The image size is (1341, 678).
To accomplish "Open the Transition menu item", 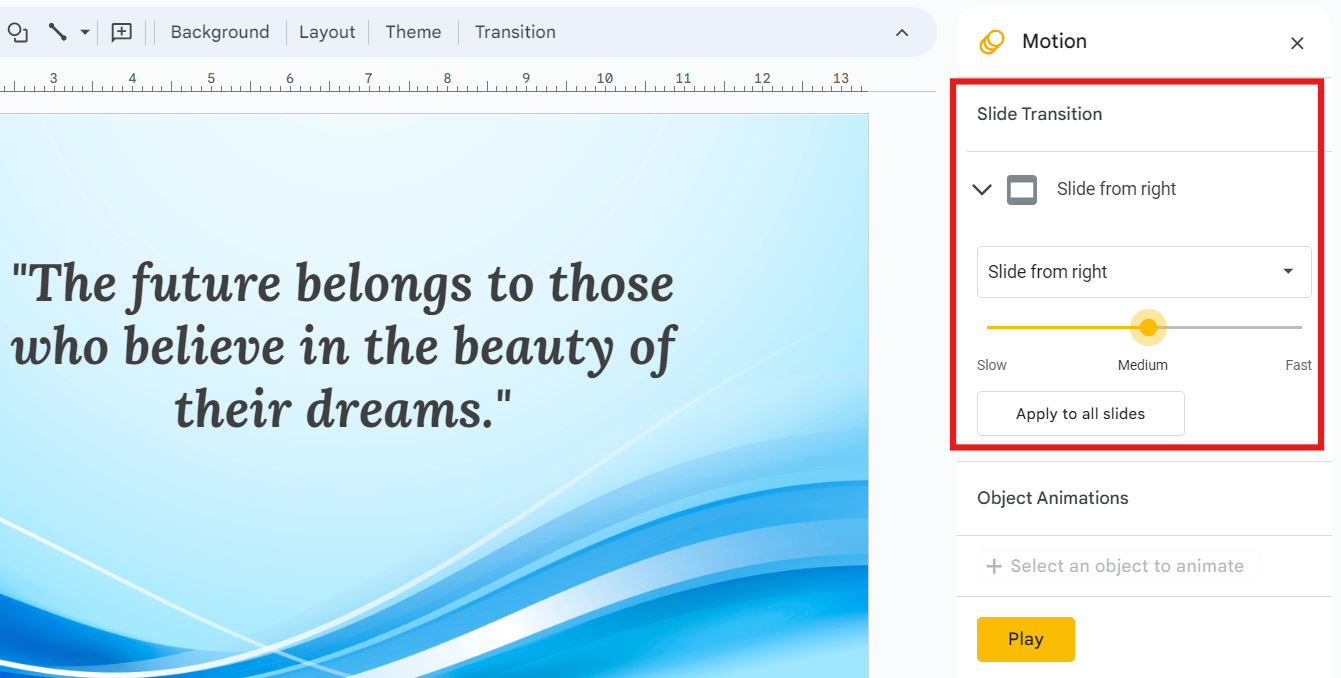I will click(514, 32).
